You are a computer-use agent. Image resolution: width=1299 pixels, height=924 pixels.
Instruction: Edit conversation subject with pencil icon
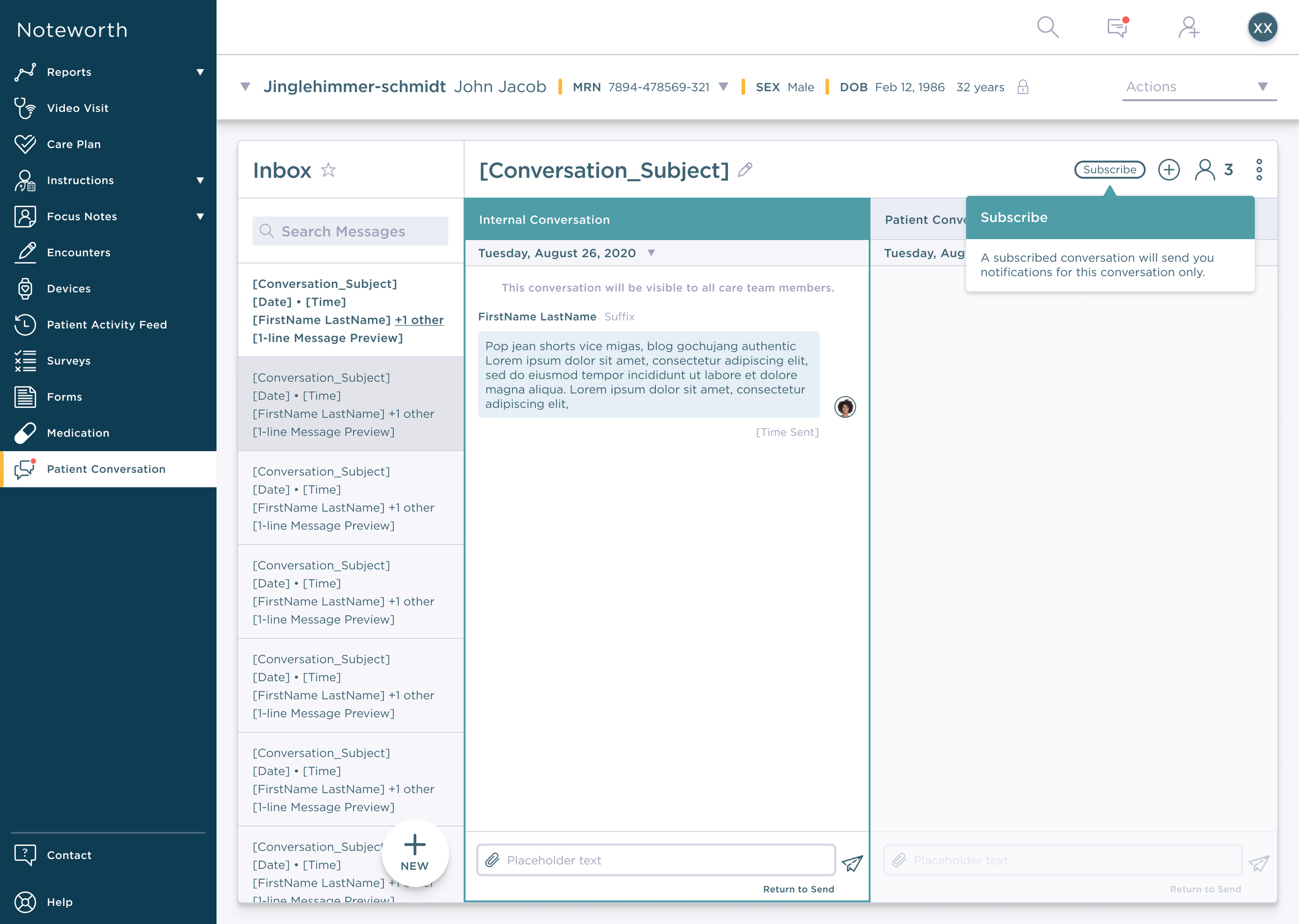[745, 169]
